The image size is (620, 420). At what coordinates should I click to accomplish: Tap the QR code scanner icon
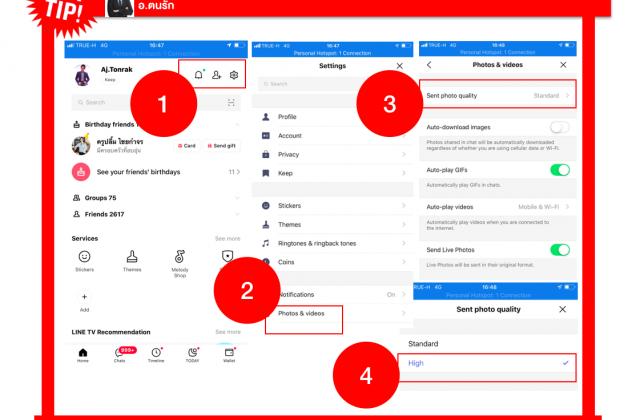coord(233,102)
